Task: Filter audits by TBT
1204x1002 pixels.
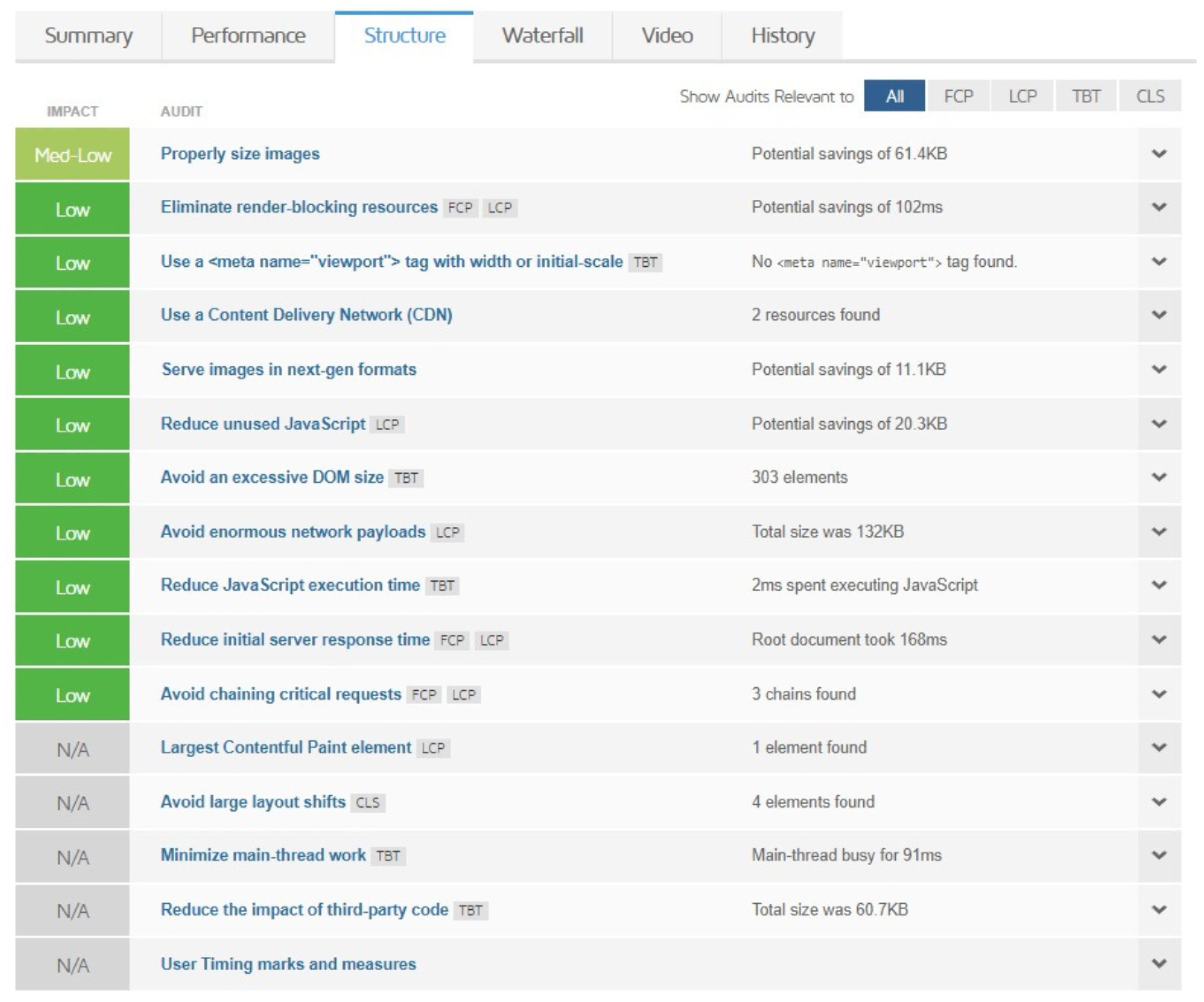Action: 1086,96
